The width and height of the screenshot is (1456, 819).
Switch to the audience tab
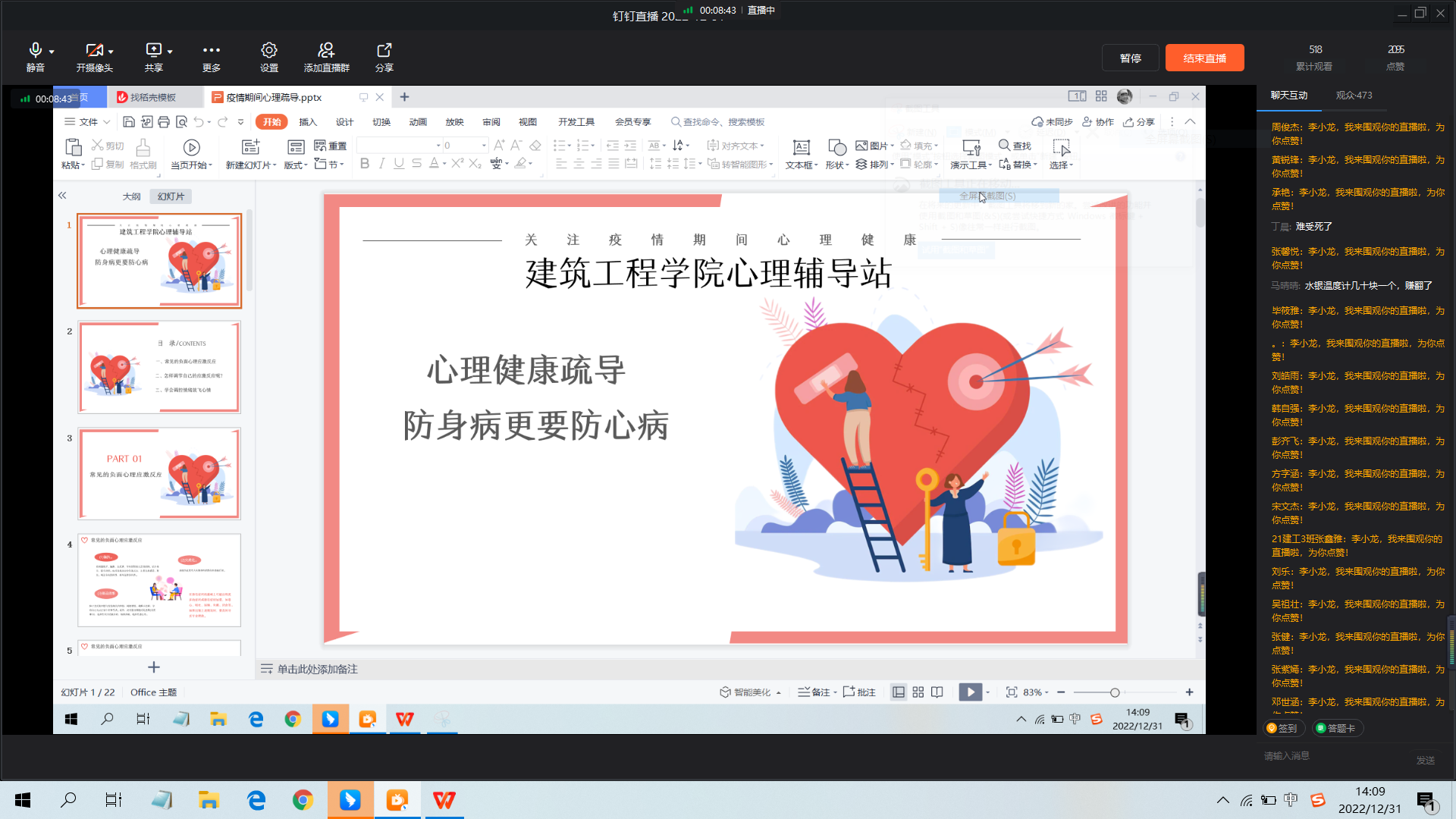1354,96
